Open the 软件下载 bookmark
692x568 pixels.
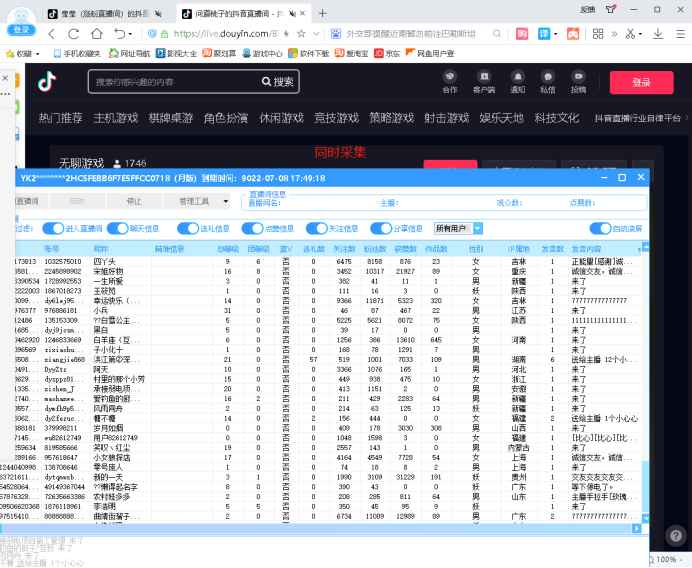308,54
